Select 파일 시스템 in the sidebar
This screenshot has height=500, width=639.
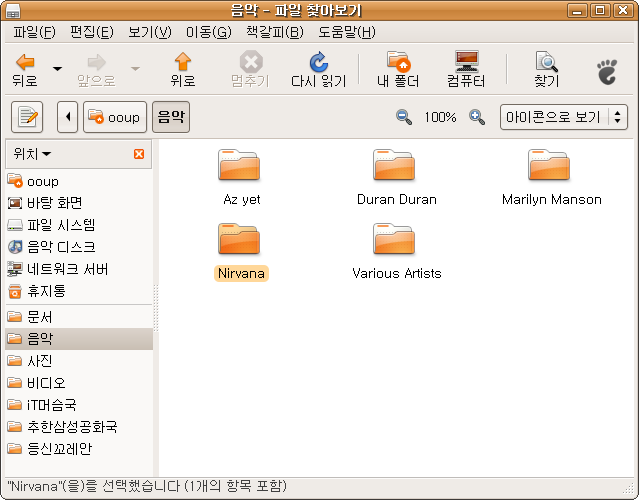point(79,225)
